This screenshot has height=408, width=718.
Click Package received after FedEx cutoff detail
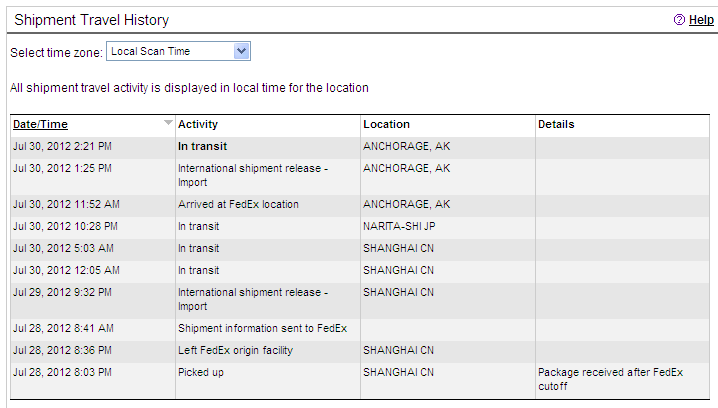(610, 379)
